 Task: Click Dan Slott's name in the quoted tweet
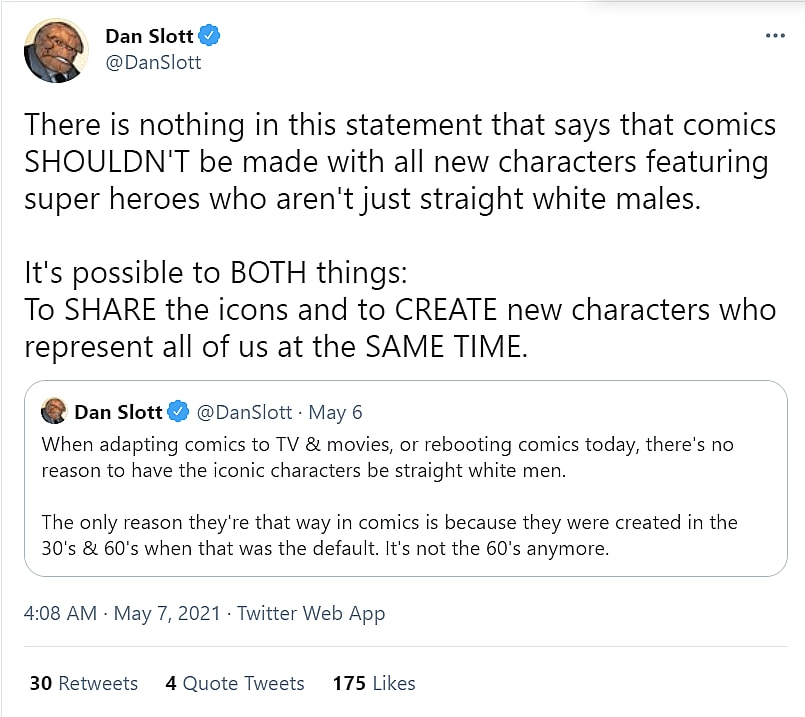coord(117,412)
